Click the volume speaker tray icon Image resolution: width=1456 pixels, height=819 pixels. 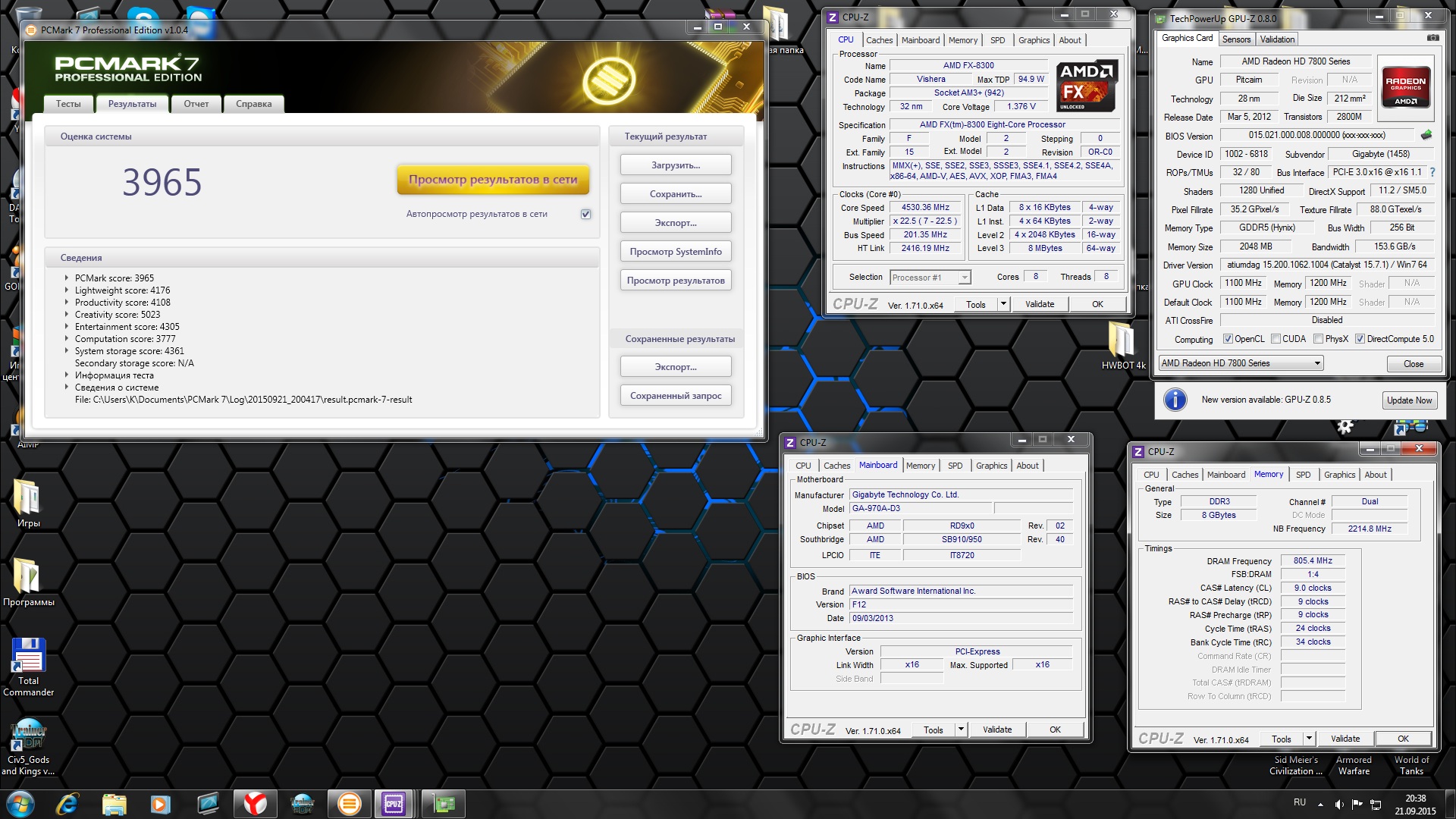point(1339,804)
